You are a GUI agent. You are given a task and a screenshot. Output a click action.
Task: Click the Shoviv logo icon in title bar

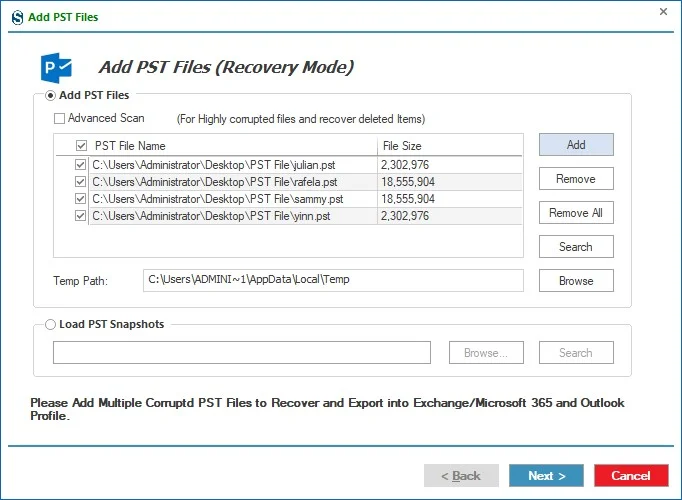[17, 17]
